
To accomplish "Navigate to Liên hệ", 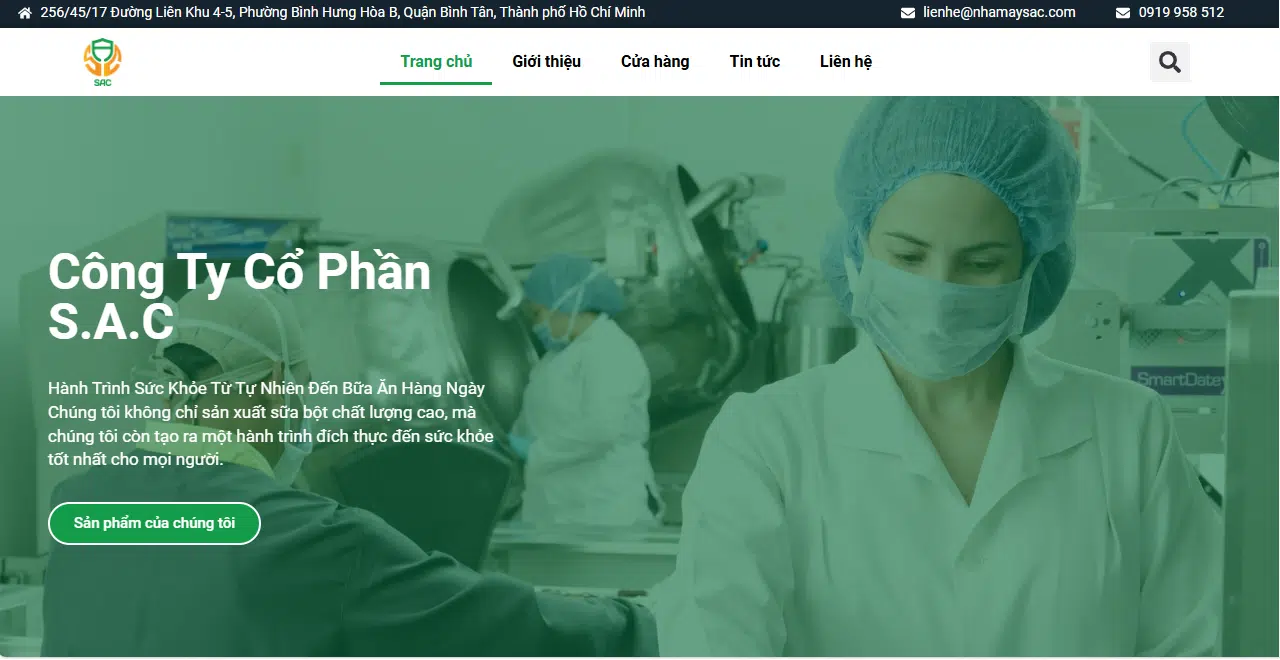I will 846,62.
